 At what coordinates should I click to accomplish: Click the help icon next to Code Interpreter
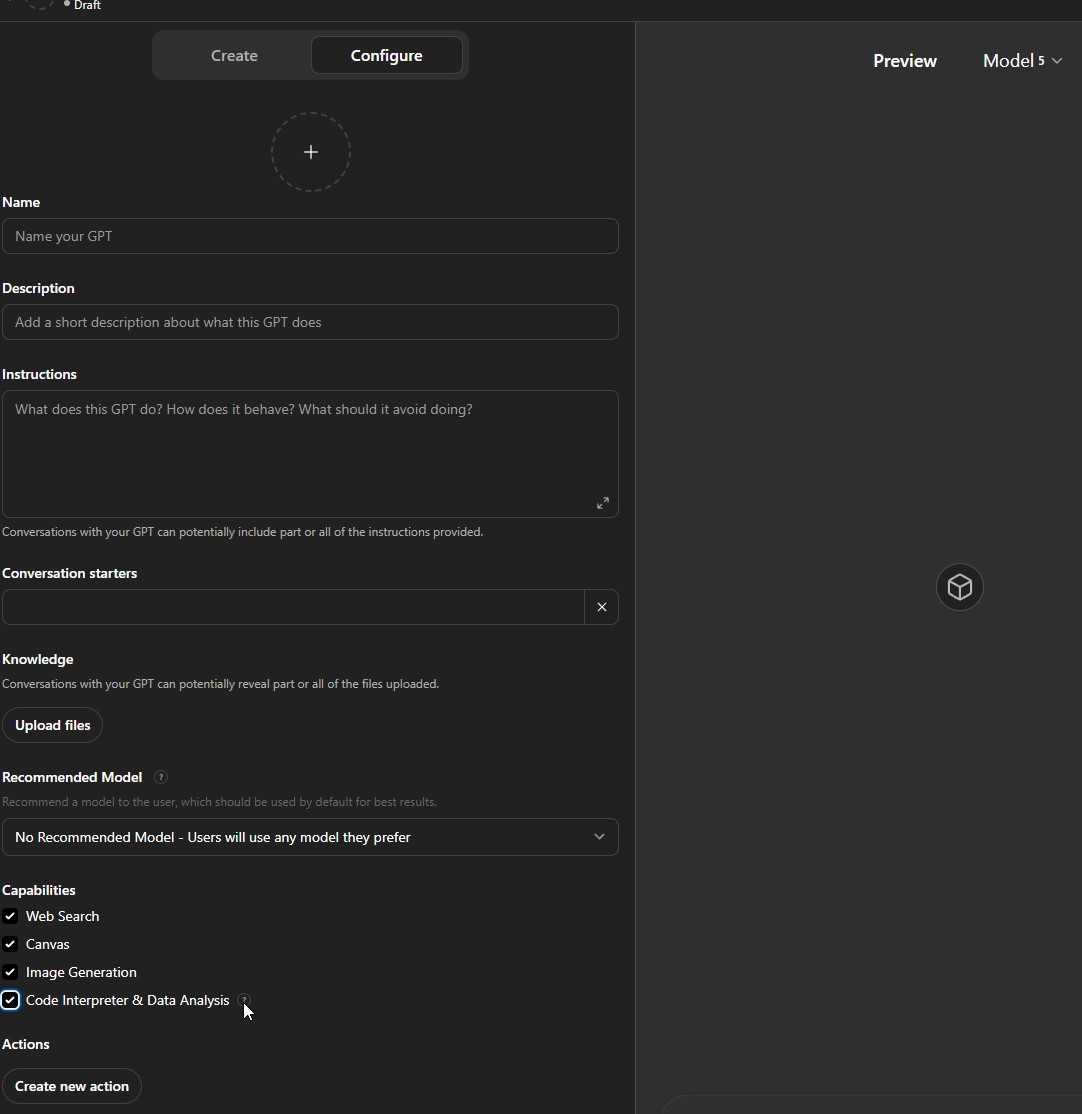[244, 999]
